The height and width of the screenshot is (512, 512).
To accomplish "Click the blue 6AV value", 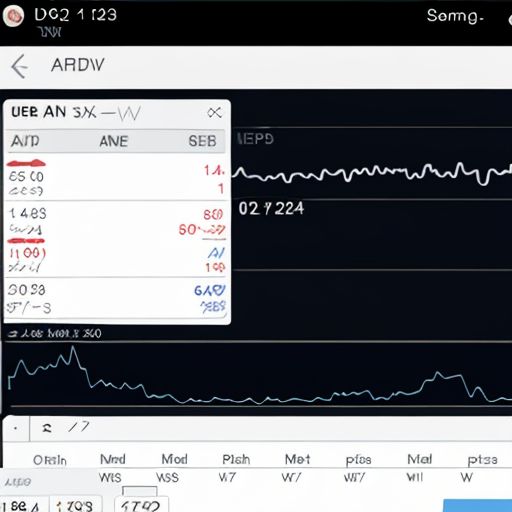I will pyautogui.click(x=210, y=290).
